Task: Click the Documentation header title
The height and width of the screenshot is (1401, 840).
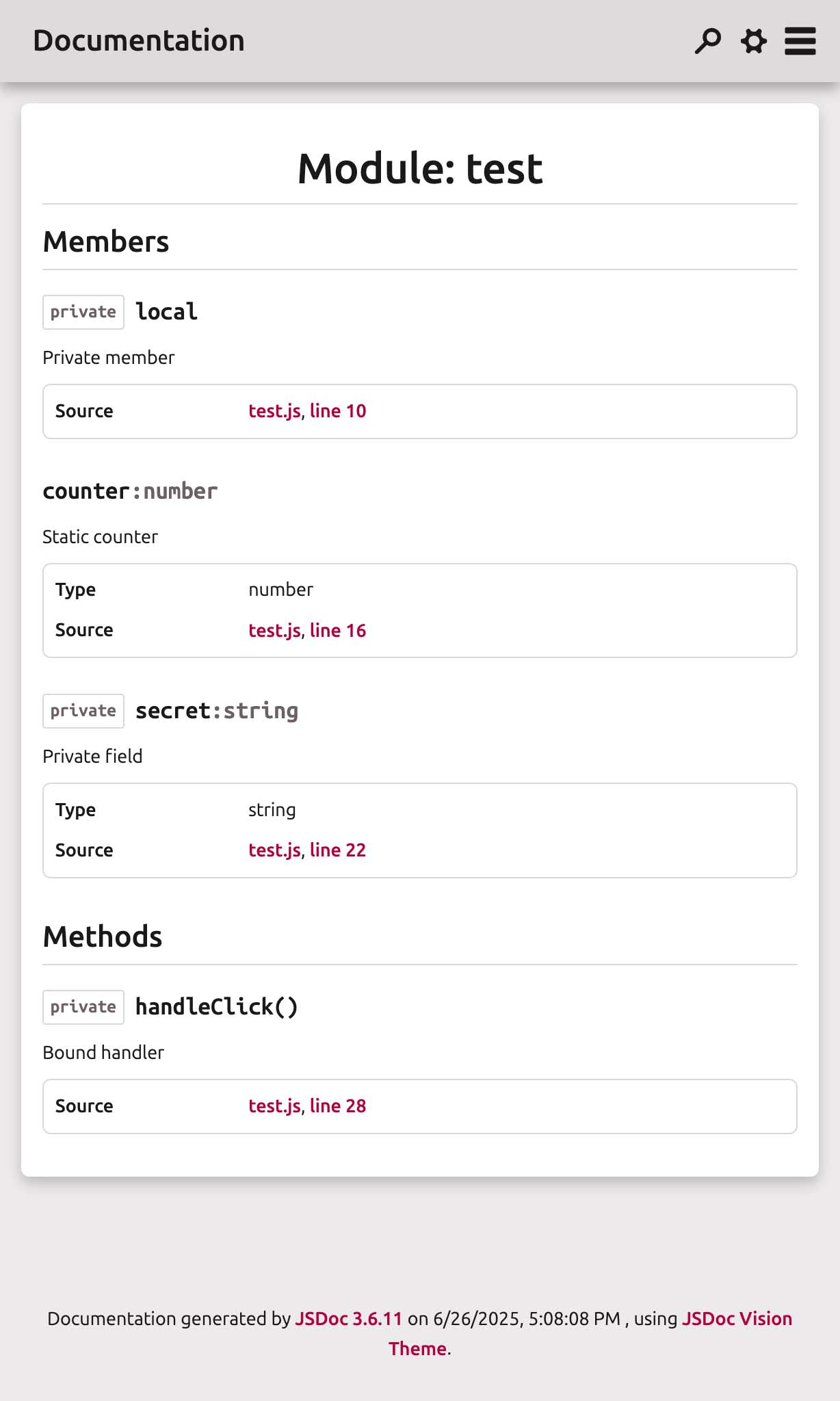Action: pos(139,41)
